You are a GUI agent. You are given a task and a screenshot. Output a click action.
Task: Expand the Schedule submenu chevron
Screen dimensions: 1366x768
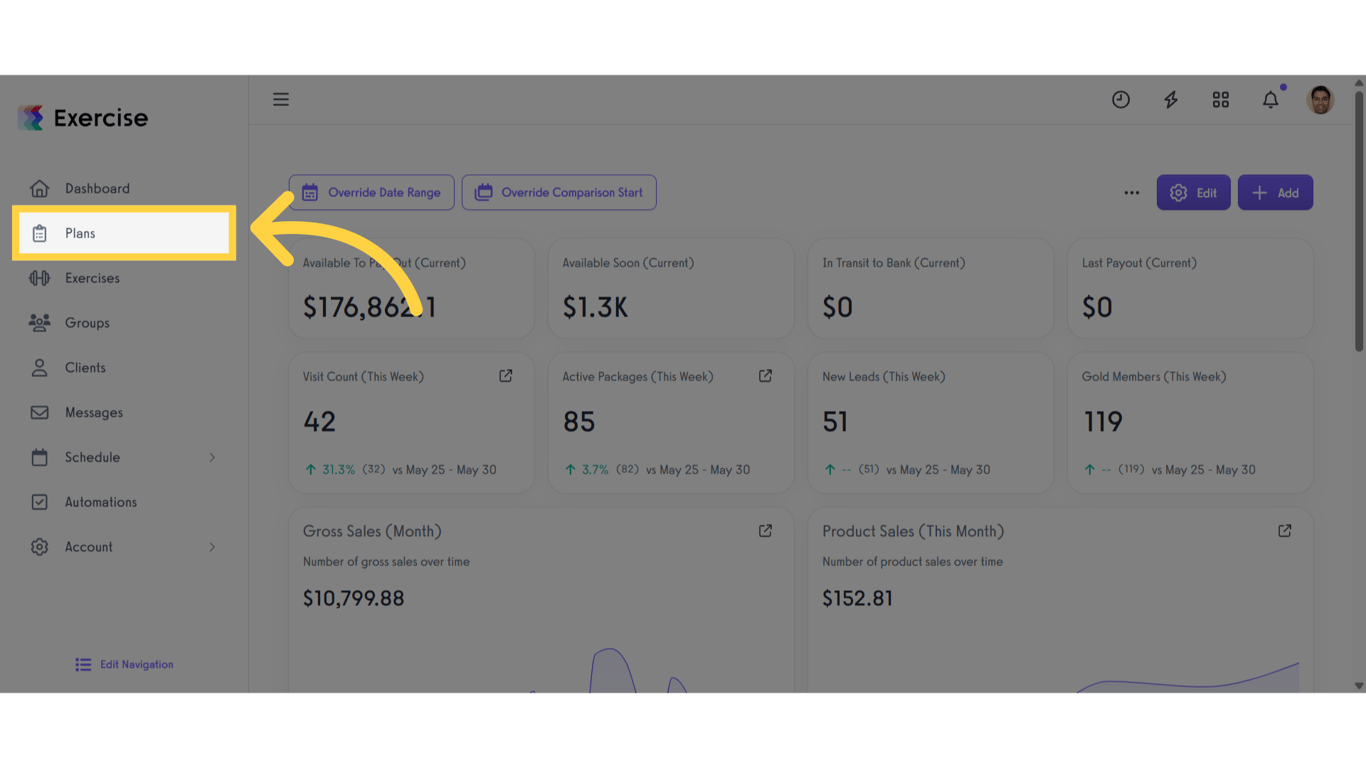pyautogui.click(x=212, y=457)
